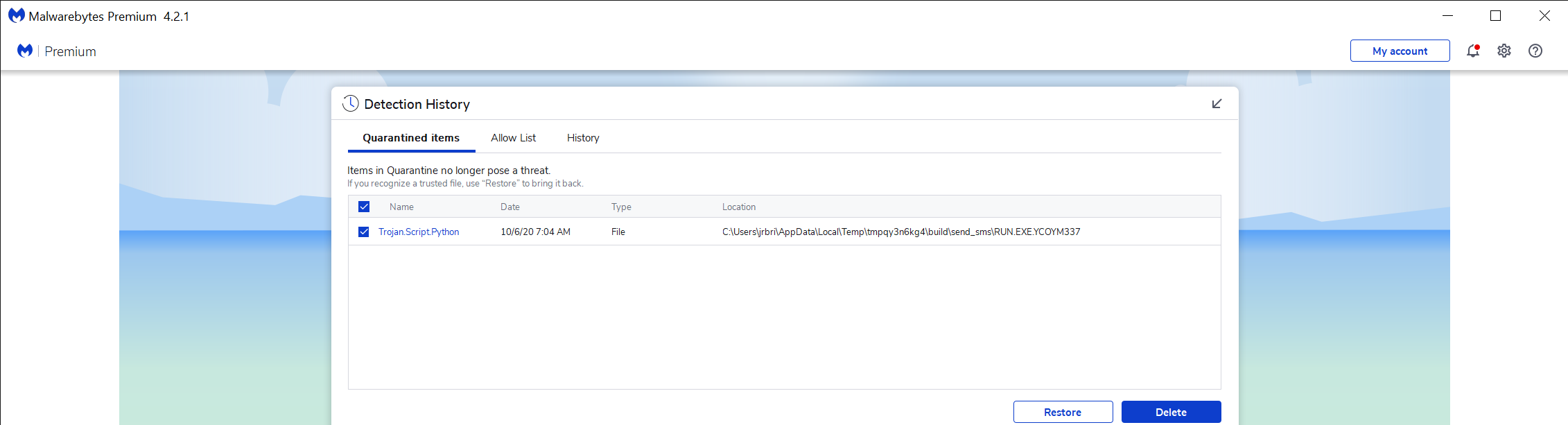1568x425 pixels.
Task: Click the RUN.EXE.YCOYM337 location path
Action: coord(901,232)
